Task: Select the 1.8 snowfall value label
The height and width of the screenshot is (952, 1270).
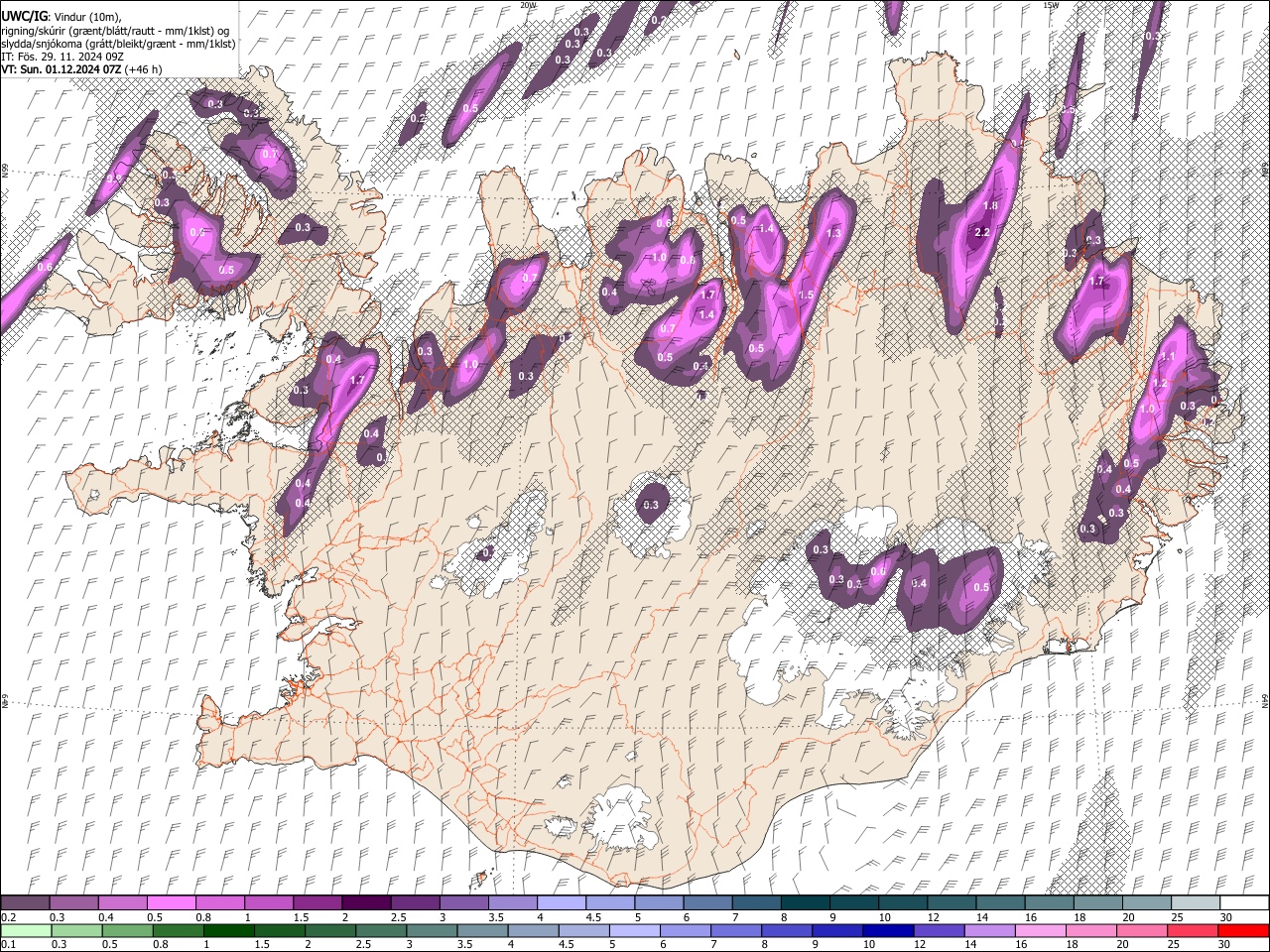Action: [990, 205]
